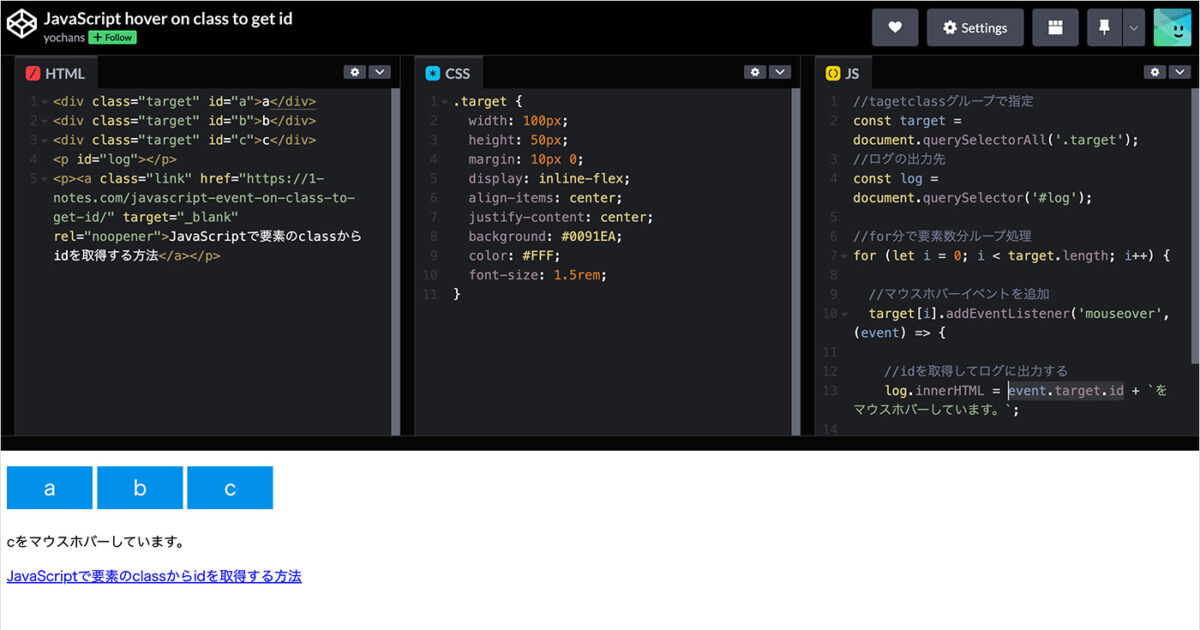This screenshot has height=630, width=1200.
Task: Click the red HTML panel badge icon
Action: click(x=33, y=72)
